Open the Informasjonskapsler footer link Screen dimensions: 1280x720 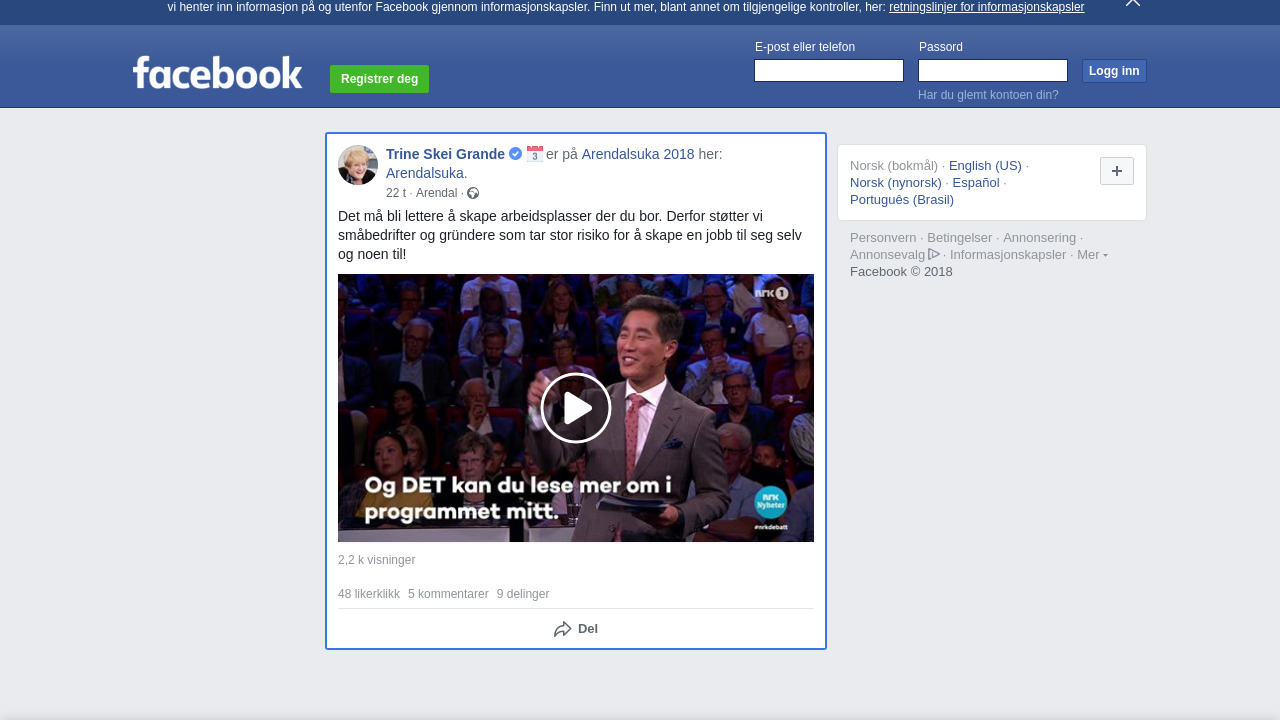(x=1008, y=255)
